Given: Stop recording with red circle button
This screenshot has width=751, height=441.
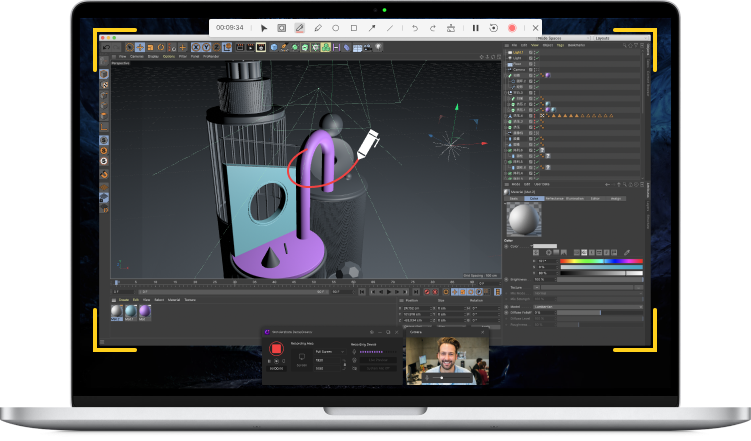Looking at the screenshot, I should click(512, 28).
